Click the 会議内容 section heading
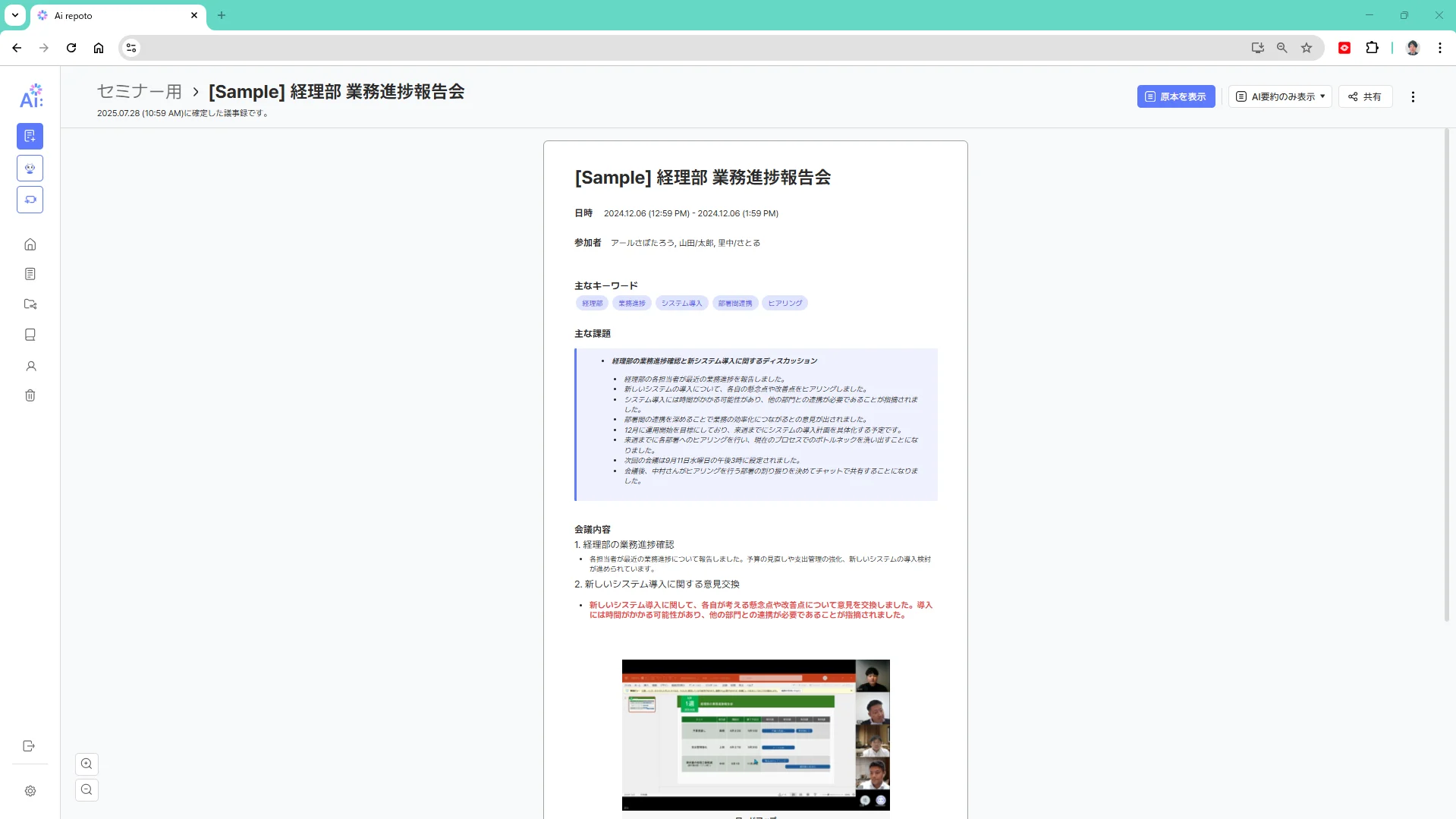The width and height of the screenshot is (1456, 819). tap(593, 530)
